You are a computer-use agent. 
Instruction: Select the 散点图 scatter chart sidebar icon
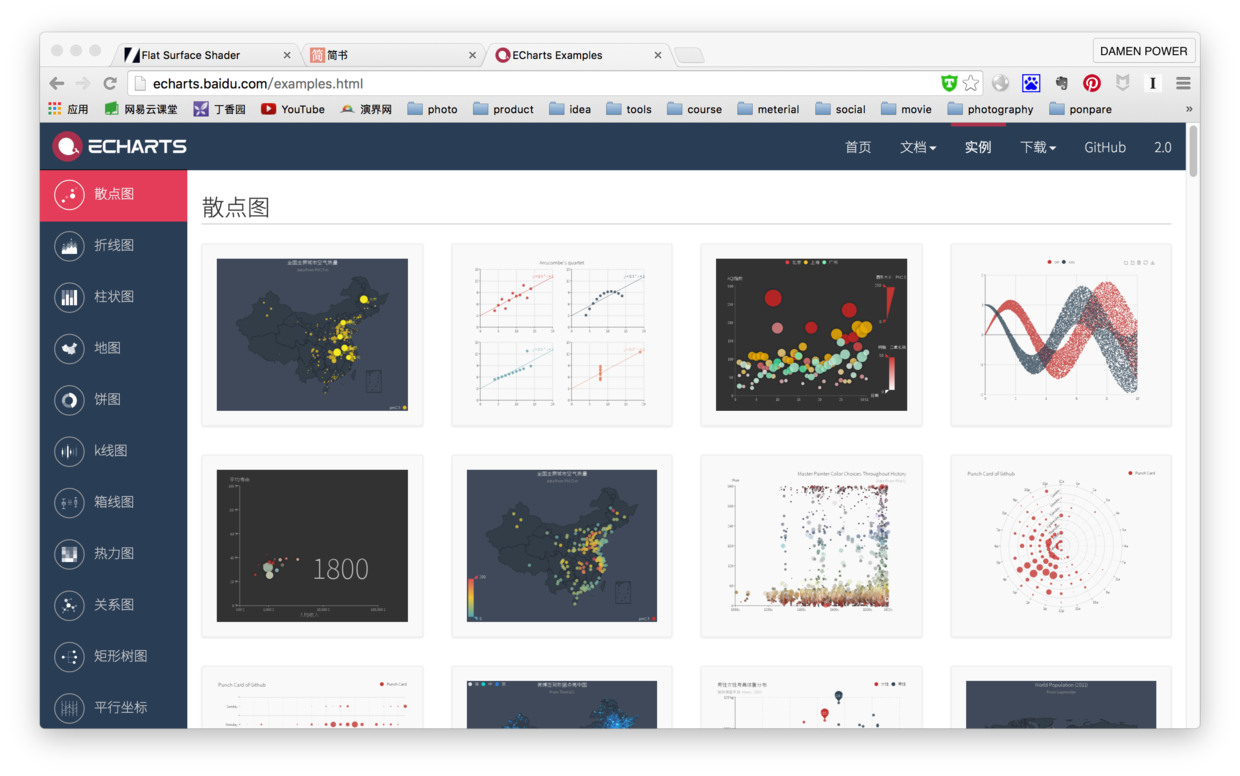69,195
